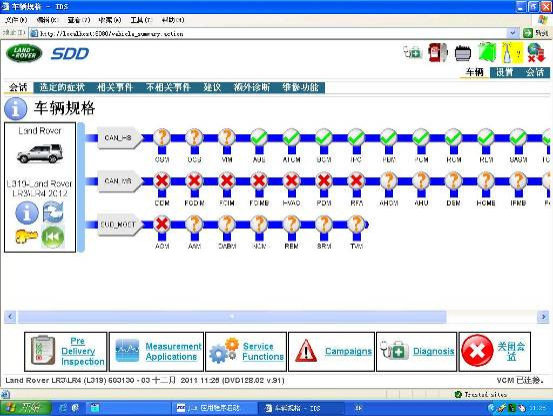Click the green rewind icon in vehicle panel
This screenshot has width=553, height=416.
pyautogui.click(x=53, y=237)
